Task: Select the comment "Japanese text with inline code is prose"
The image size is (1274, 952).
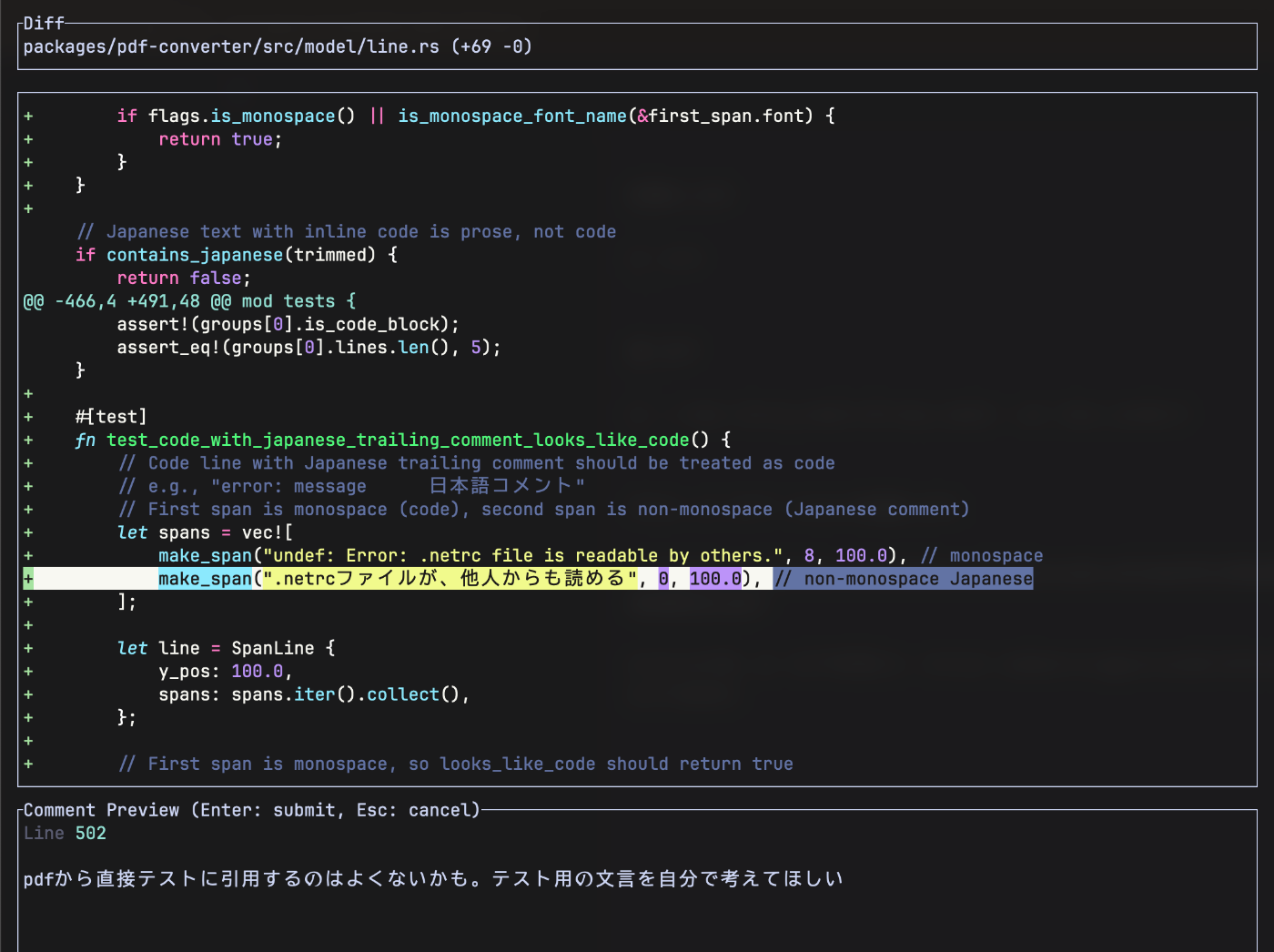Action: pos(347,232)
